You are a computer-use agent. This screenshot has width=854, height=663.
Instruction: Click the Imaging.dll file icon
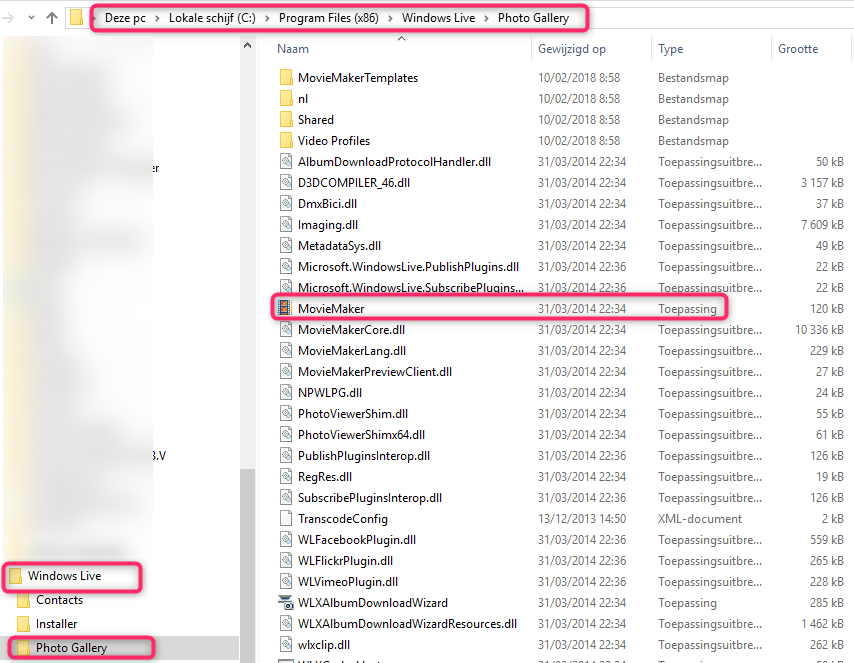(x=286, y=224)
